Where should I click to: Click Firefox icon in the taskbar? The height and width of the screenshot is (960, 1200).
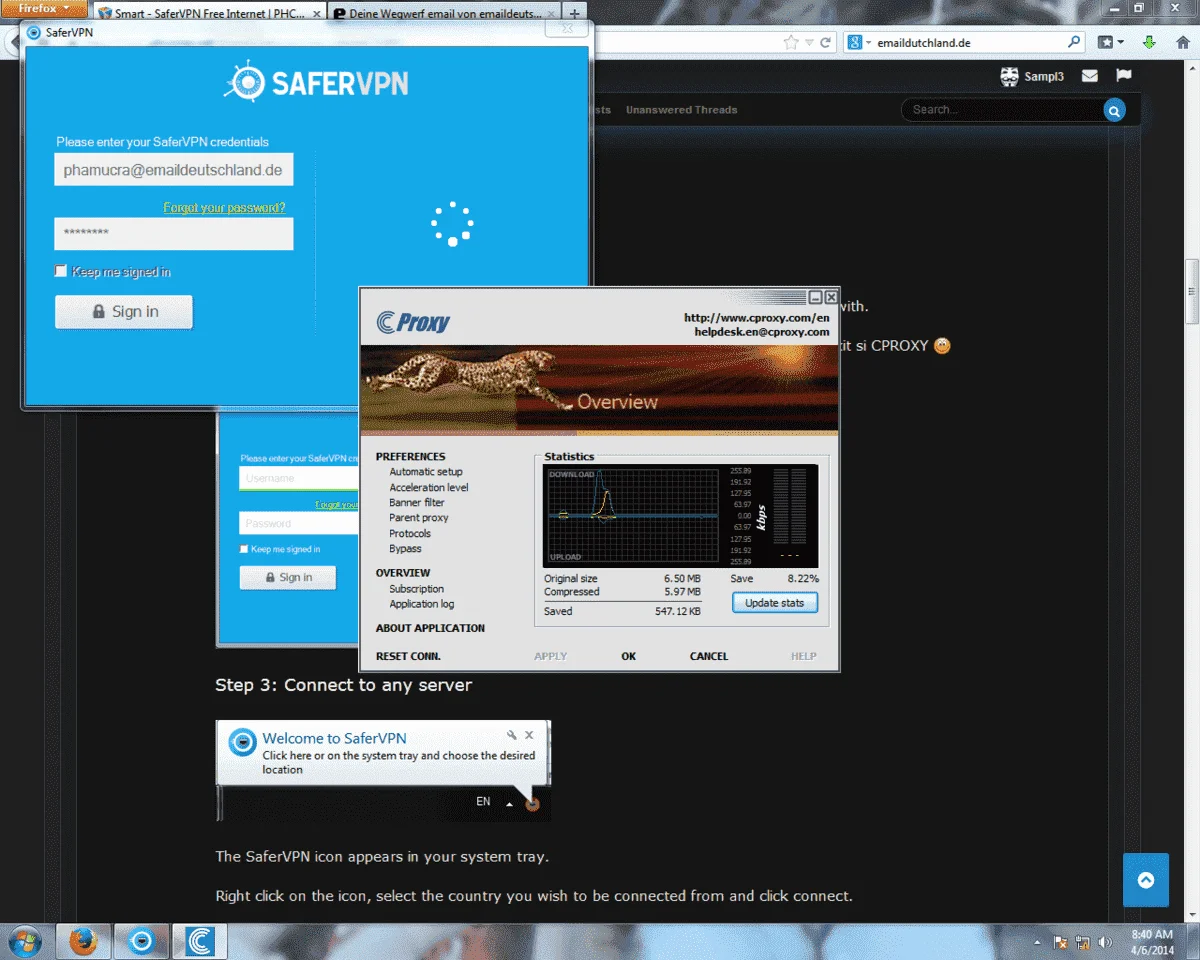(83, 942)
